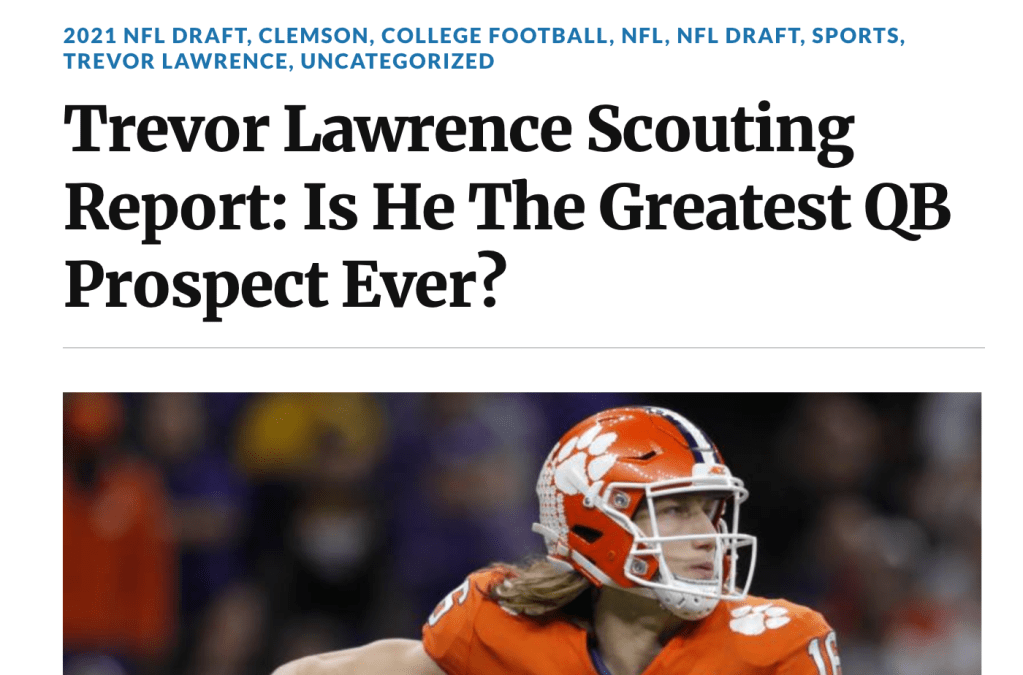
Task: Open the UNCATEGORIZED category link
Action: click(397, 61)
